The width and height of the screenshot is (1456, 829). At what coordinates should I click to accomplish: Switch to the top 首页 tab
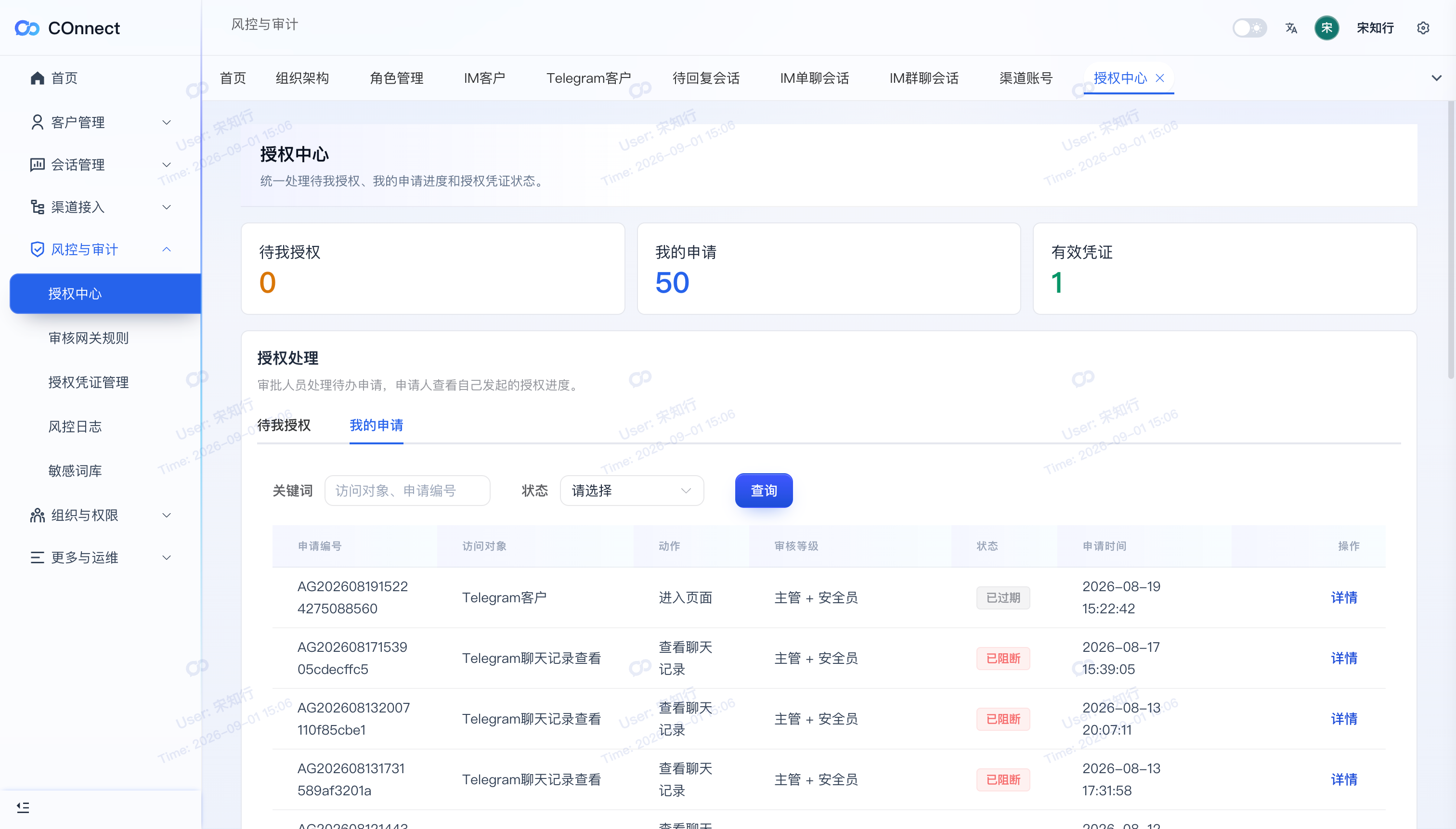point(233,78)
